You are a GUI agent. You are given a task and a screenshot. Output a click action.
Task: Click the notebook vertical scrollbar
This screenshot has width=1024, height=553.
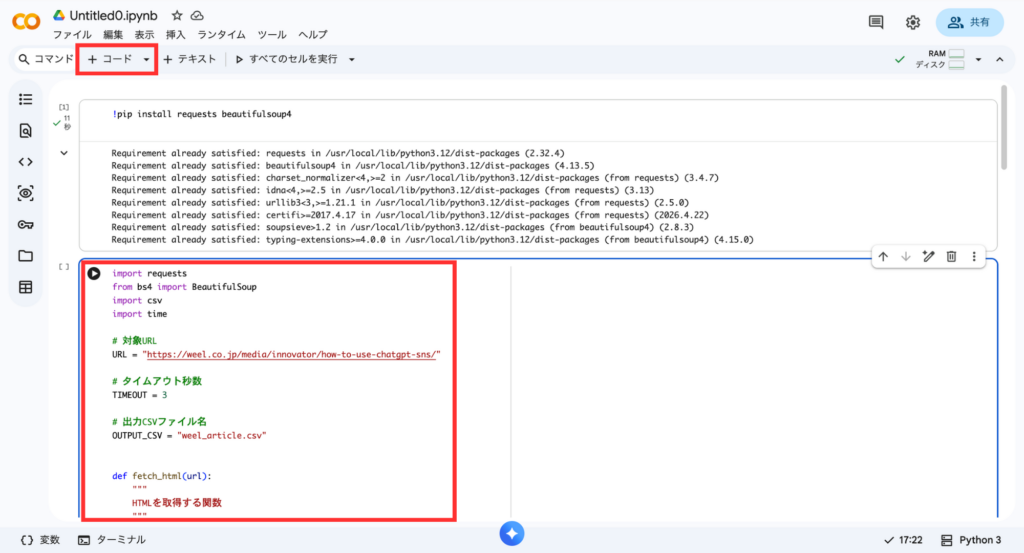click(1004, 127)
